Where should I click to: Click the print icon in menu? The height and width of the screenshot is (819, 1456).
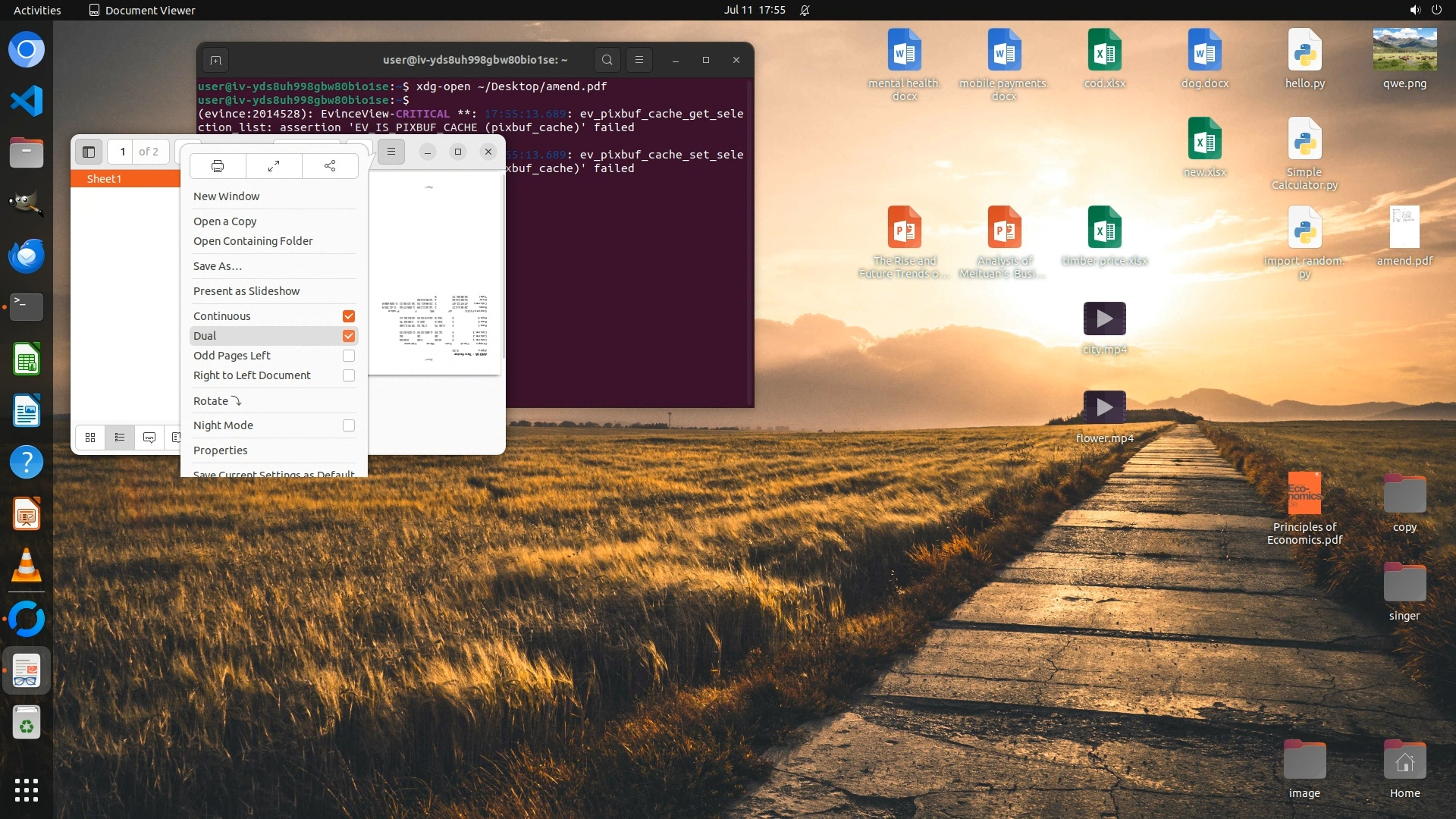coord(218,166)
